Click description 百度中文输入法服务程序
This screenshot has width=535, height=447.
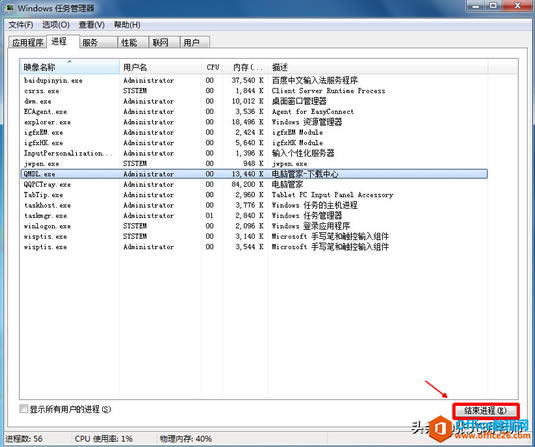click(315, 81)
